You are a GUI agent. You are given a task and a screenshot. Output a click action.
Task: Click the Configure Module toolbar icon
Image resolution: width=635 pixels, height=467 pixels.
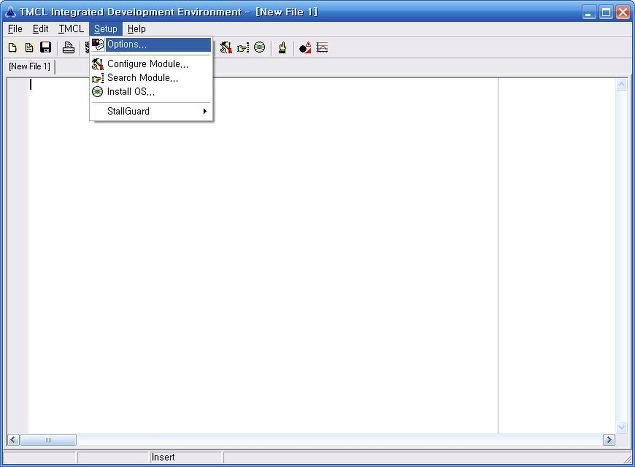tap(226, 48)
